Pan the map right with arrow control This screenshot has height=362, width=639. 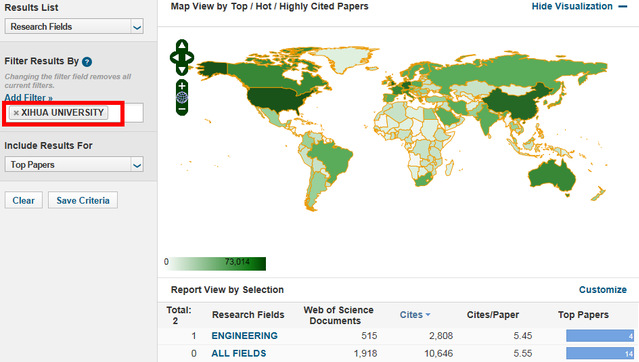(189, 58)
